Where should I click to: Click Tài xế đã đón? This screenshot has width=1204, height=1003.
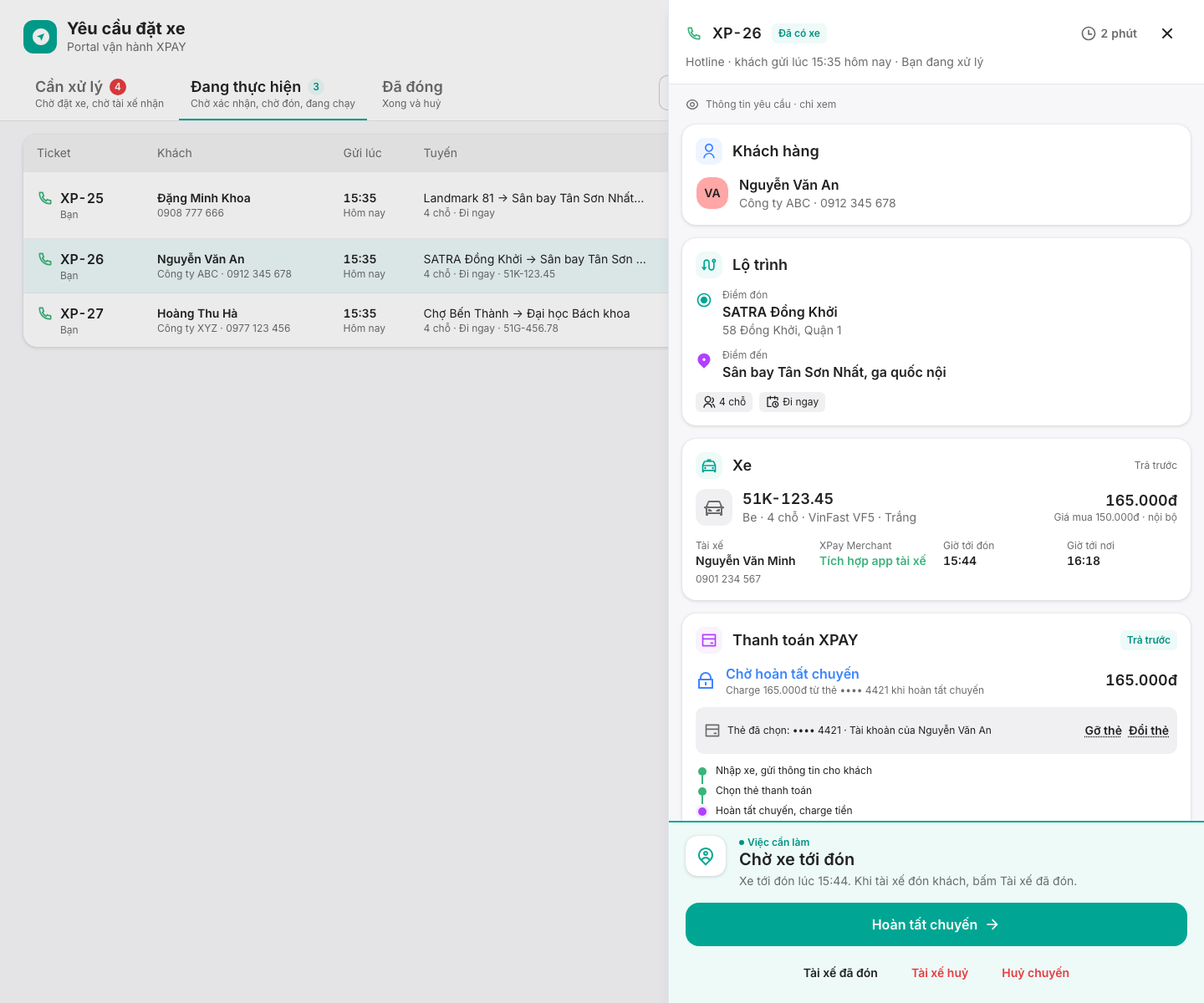[840, 973]
